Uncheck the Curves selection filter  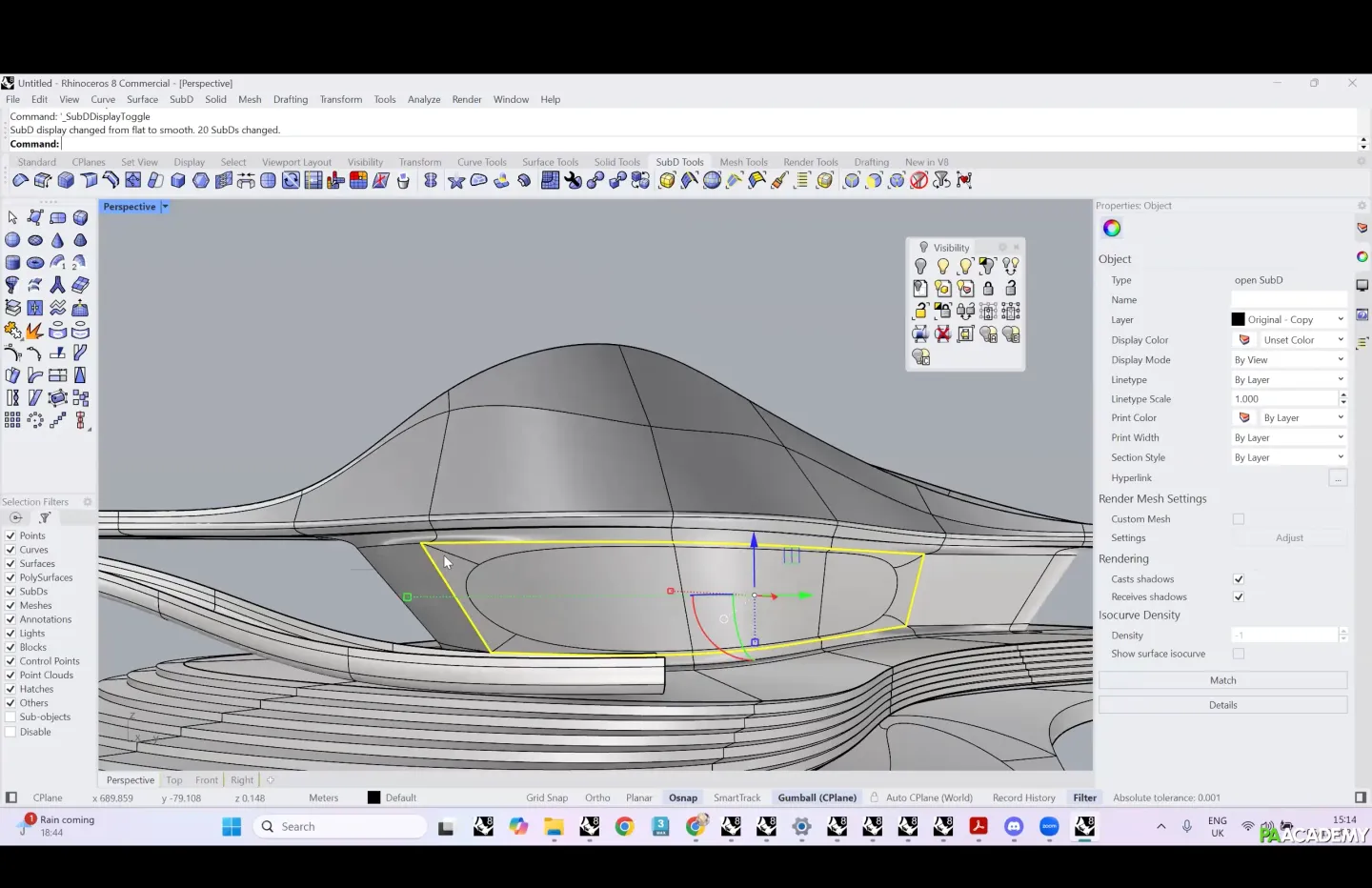[x=11, y=550]
